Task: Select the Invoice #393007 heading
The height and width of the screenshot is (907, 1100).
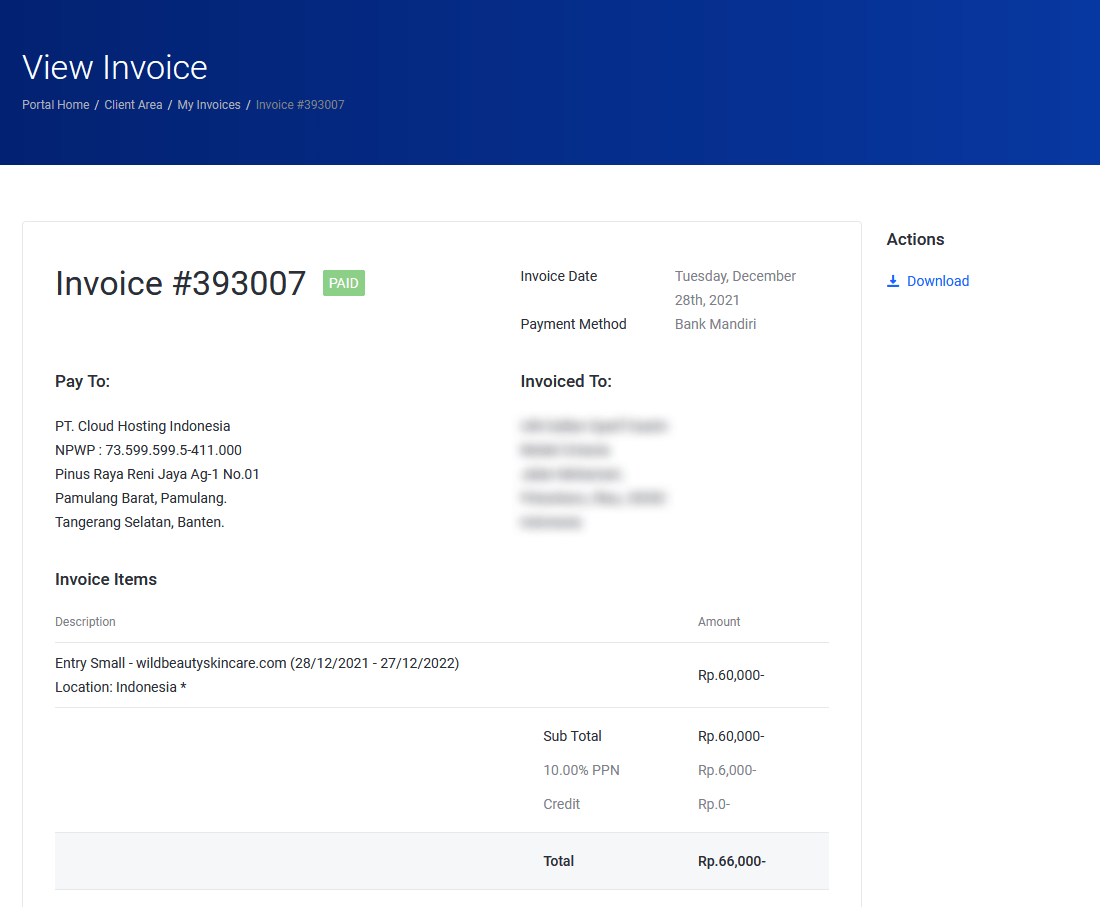Action: [x=180, y=283]
